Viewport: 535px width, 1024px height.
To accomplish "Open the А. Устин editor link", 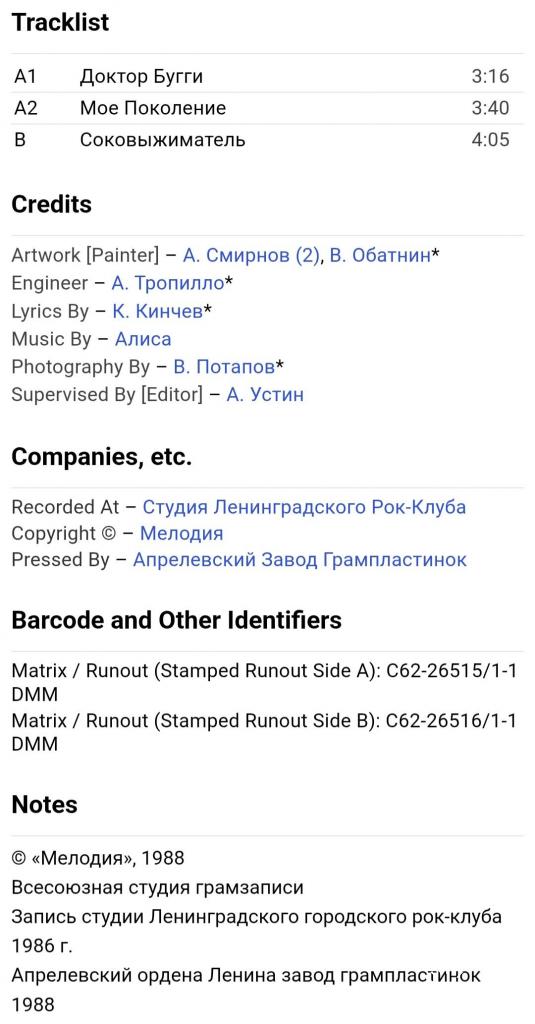I will coord(265,394).
